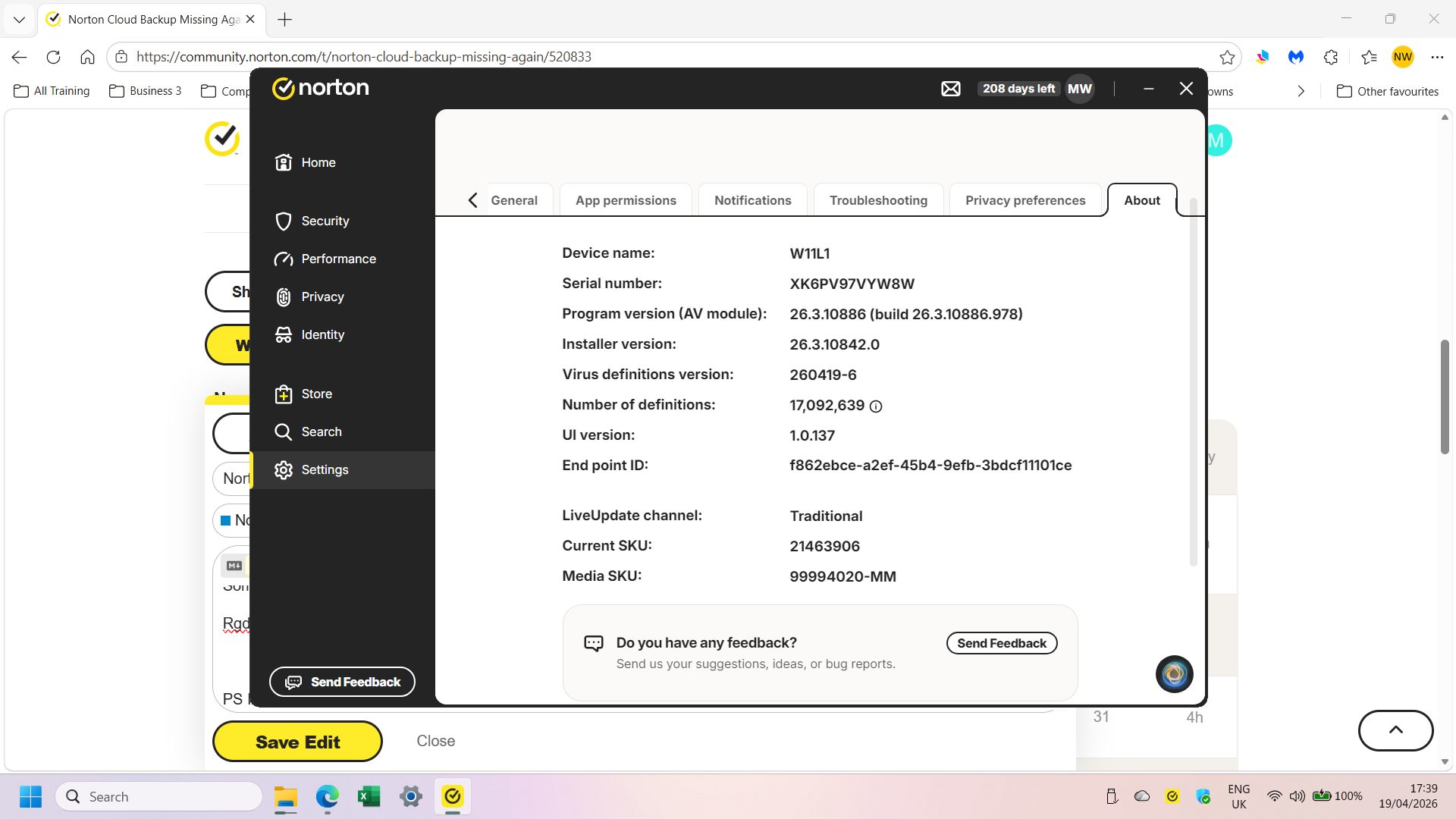Open the Norton AI assistant round icon
Viewport: 1456px width, 819px height.
coord(1174,673)
